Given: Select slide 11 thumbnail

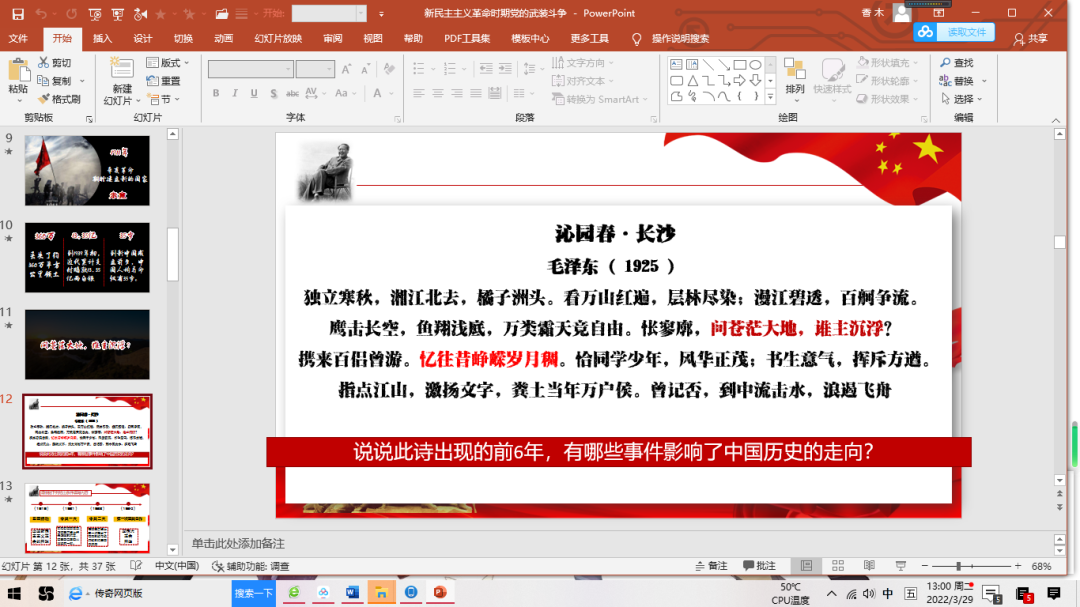Looking at the screenshot, I should coord(87,344).
